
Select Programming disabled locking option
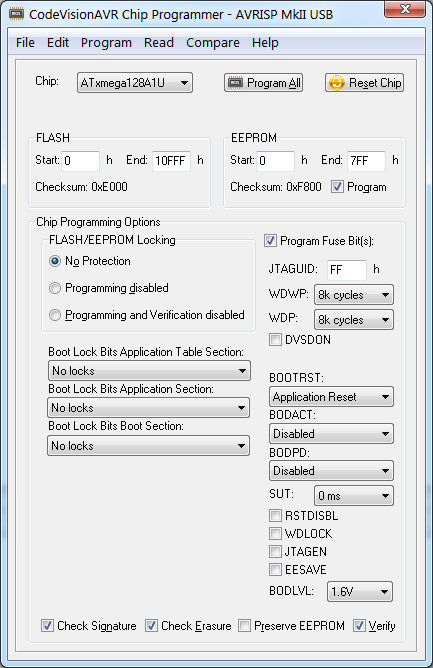pyautogui.click(x=55, y=288)
